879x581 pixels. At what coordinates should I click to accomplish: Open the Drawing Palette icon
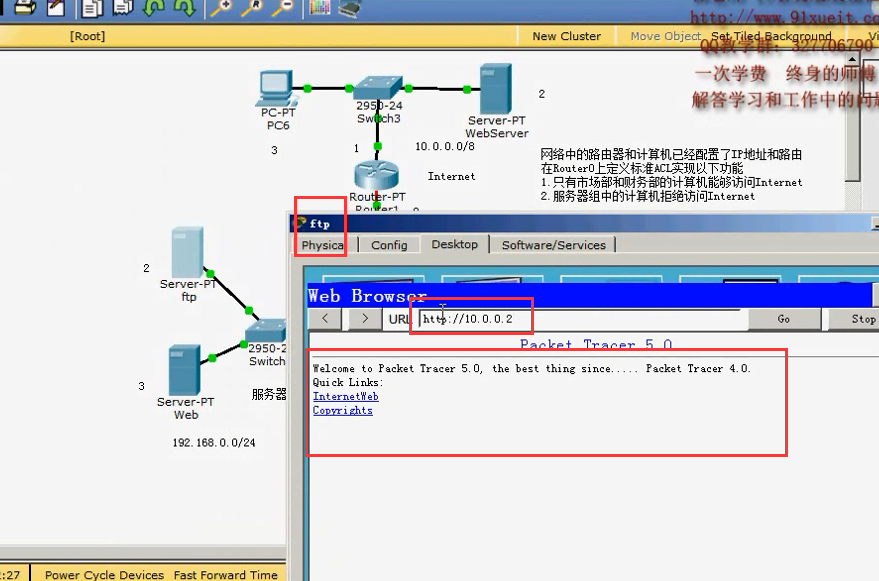pos(320,7)
